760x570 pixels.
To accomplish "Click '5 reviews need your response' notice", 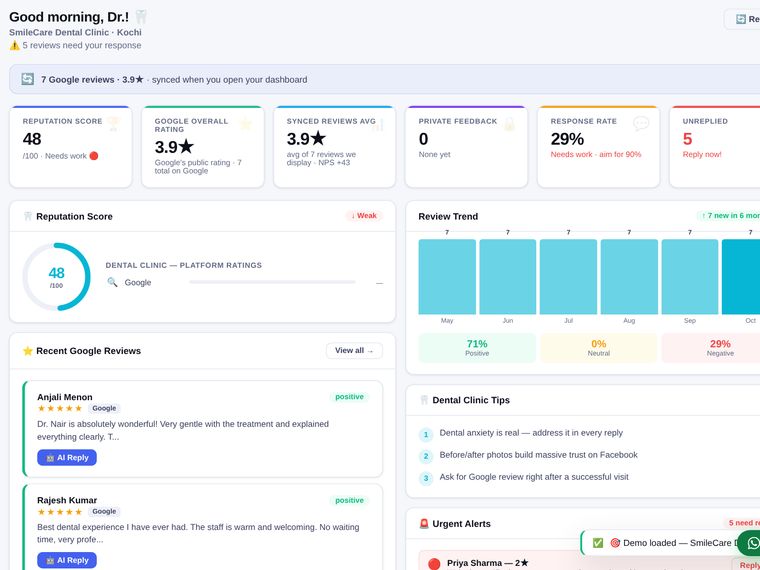I will [82, 45].
